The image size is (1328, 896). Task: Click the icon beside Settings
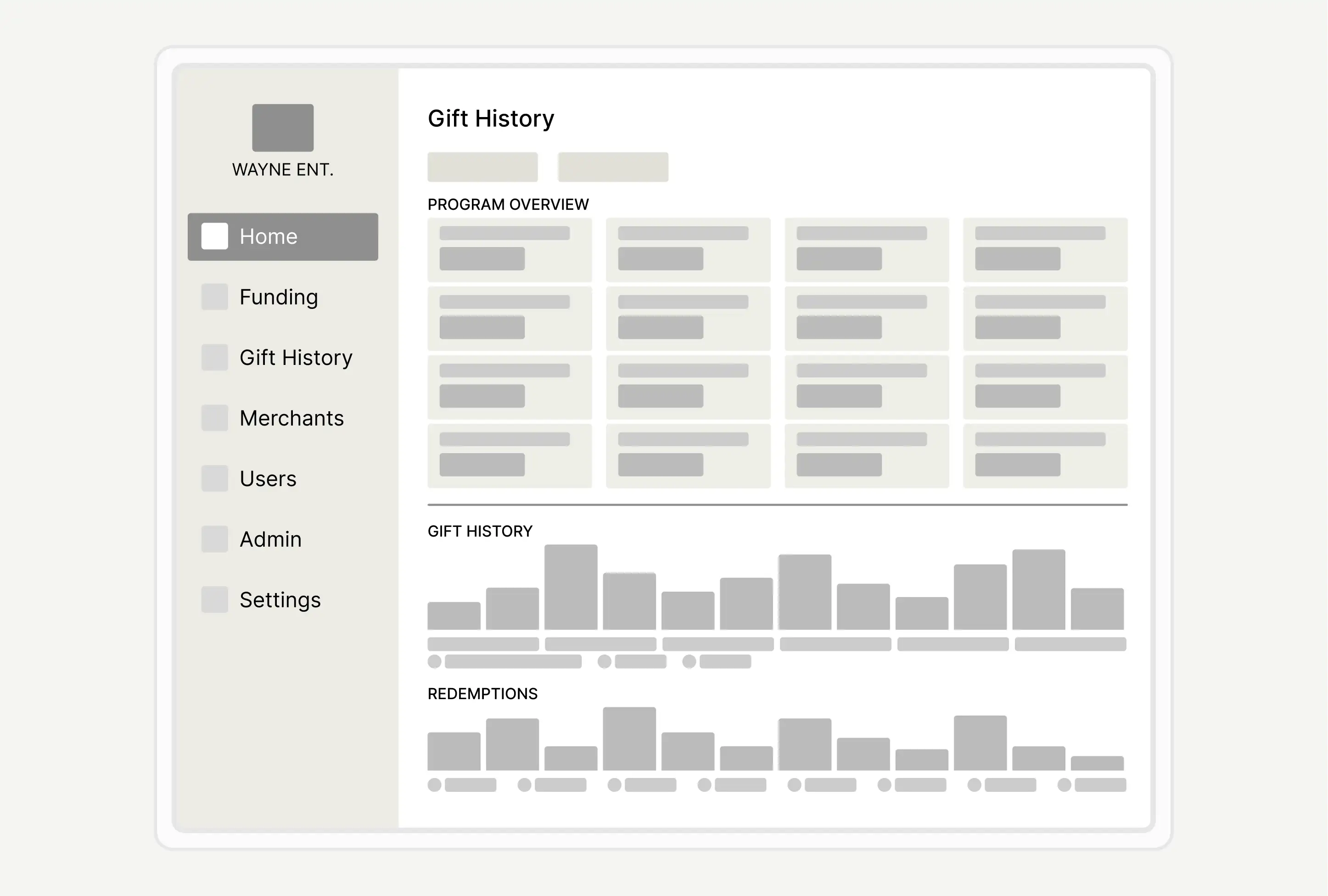click(x=215, y=599)
